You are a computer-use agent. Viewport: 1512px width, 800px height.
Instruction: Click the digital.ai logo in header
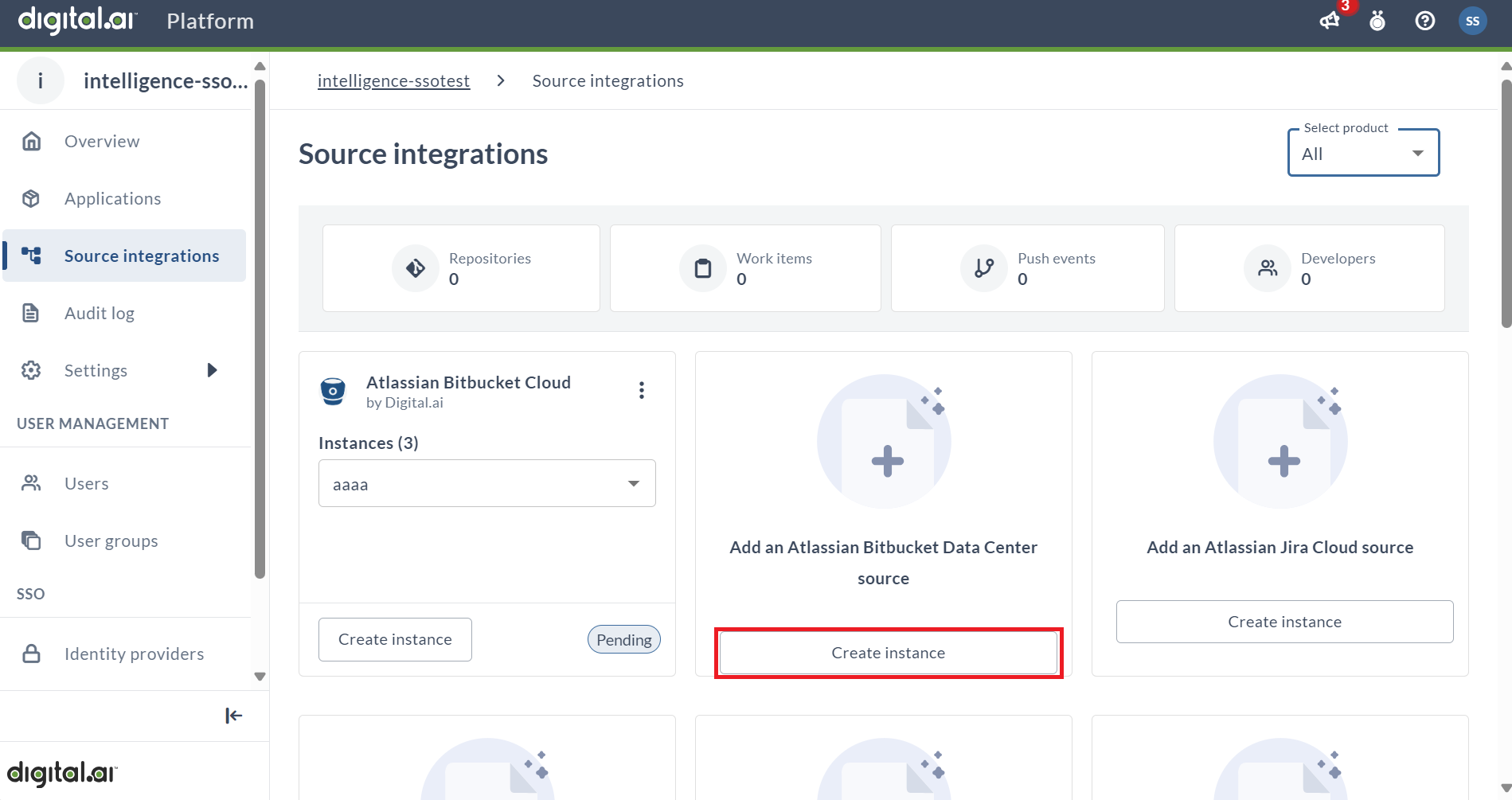point(77,20)
